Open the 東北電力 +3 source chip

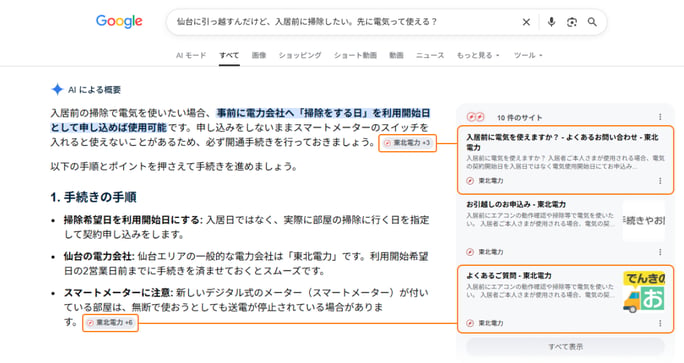[407, 143]
